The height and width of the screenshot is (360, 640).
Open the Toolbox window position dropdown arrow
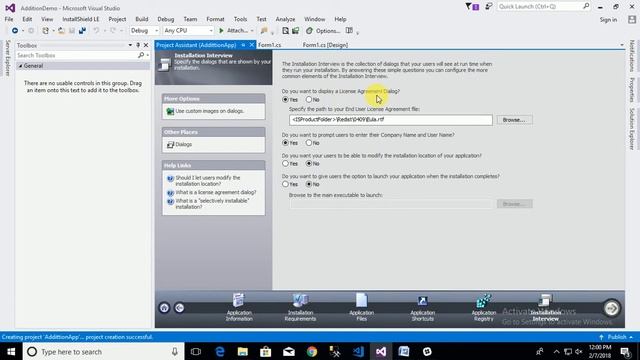pos(130,45)
